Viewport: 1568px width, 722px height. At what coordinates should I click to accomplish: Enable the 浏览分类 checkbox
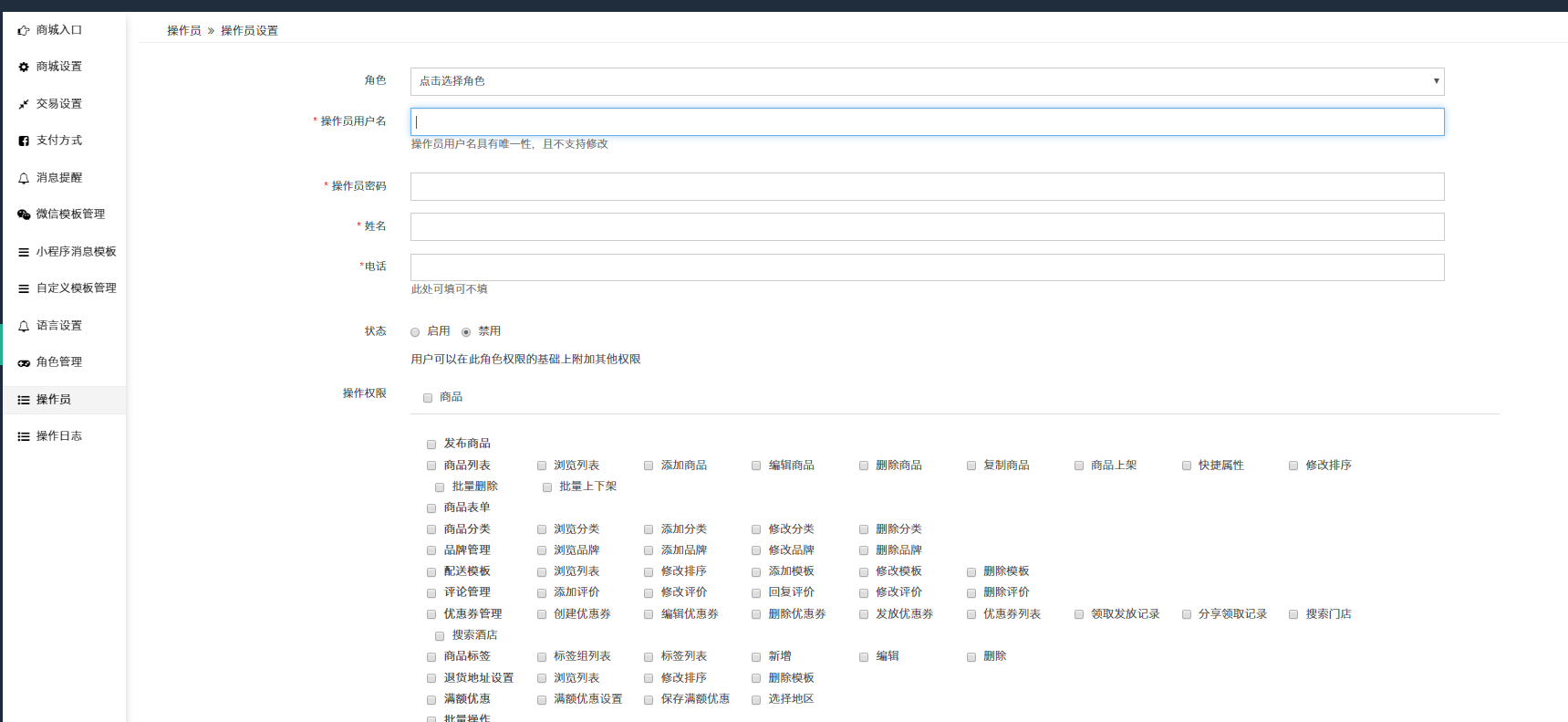(x=542, y=529)
